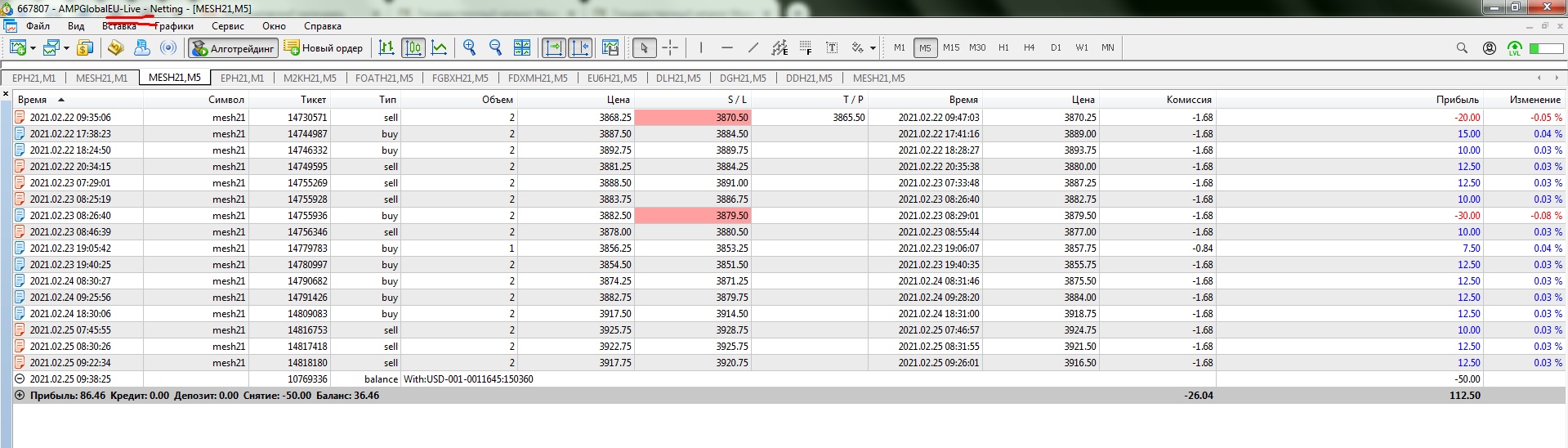Open the Сервис menu
This screenshot has height=448, width=1568.
tap(228, 26)
